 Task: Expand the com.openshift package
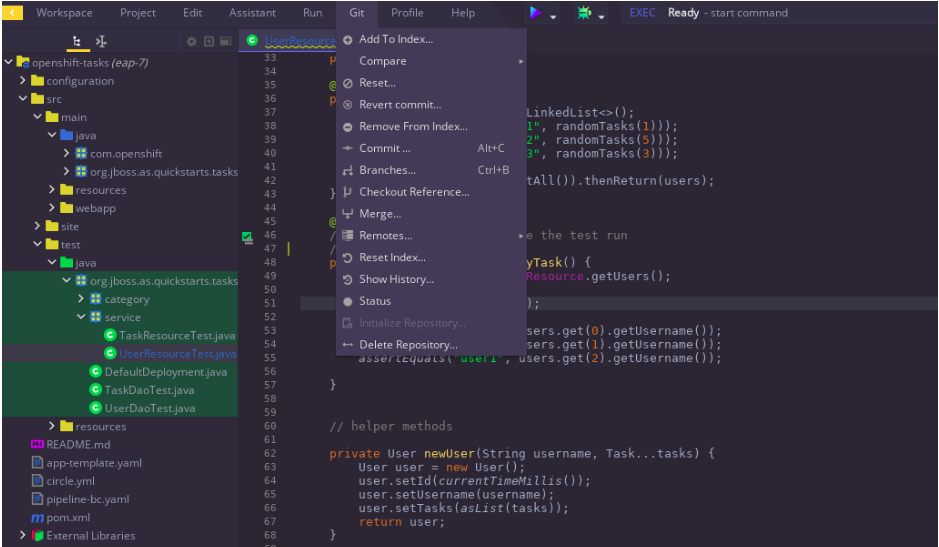pyautogui.click(x=66, y=153)
